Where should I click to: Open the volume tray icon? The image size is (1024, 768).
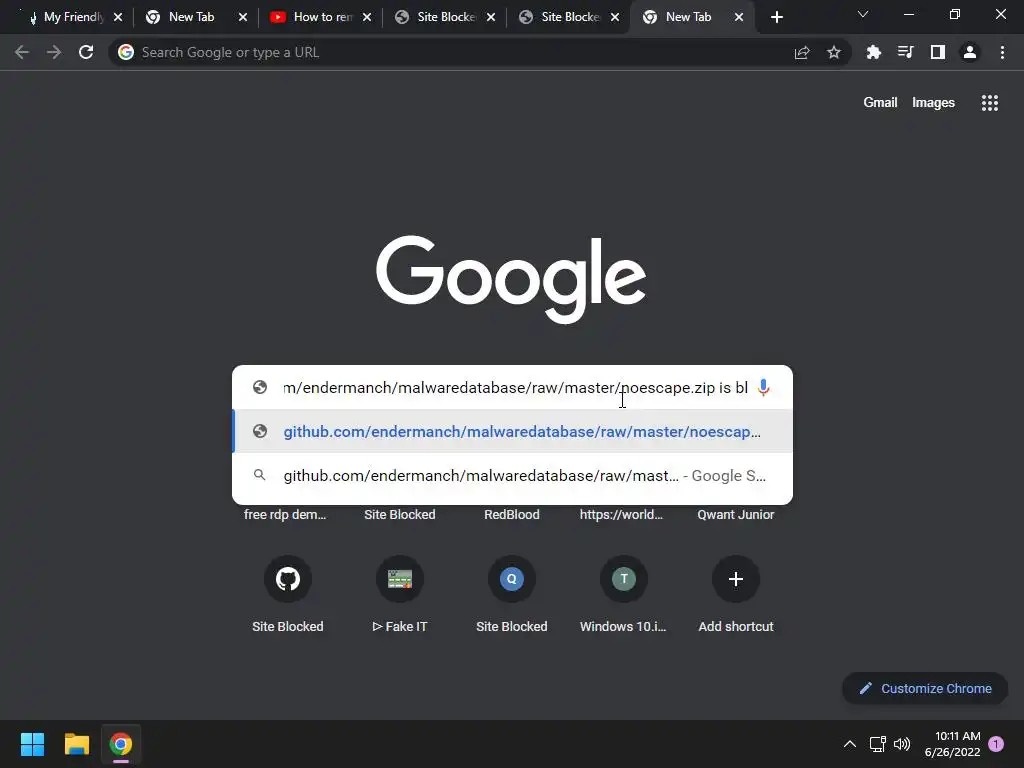tap(902, 744)
